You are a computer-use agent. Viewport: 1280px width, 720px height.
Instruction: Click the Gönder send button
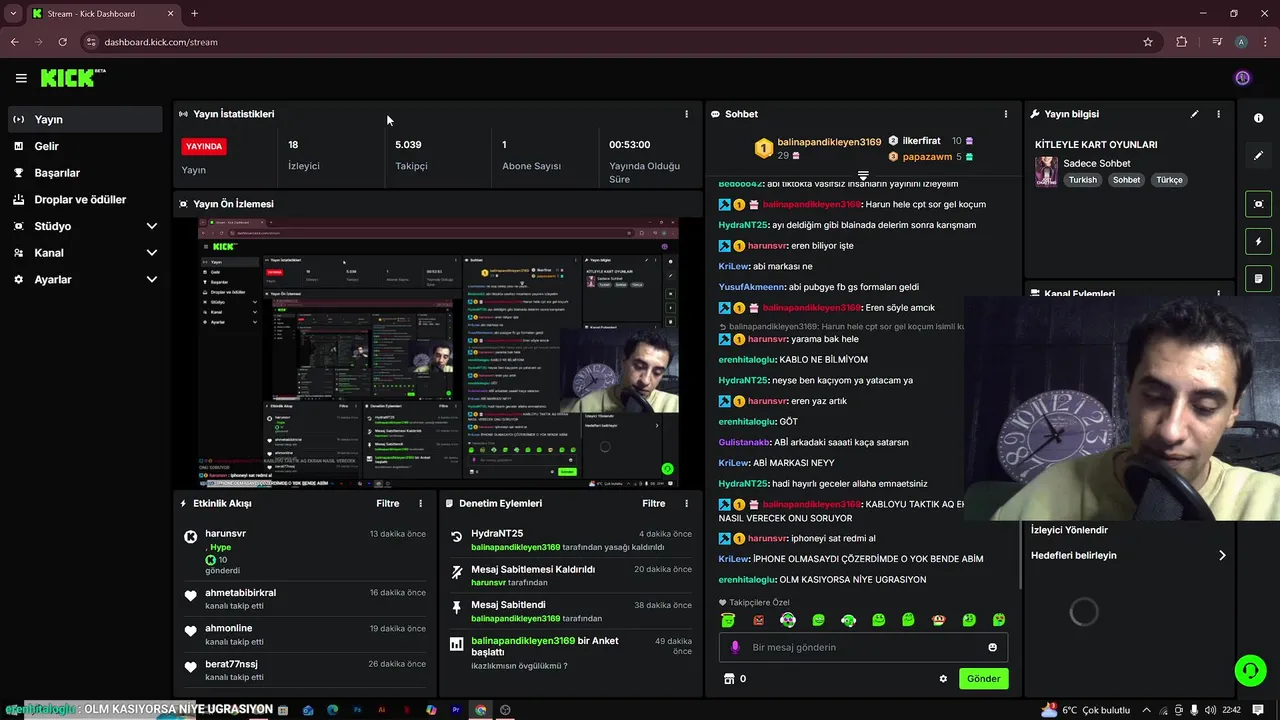(983, 679)
